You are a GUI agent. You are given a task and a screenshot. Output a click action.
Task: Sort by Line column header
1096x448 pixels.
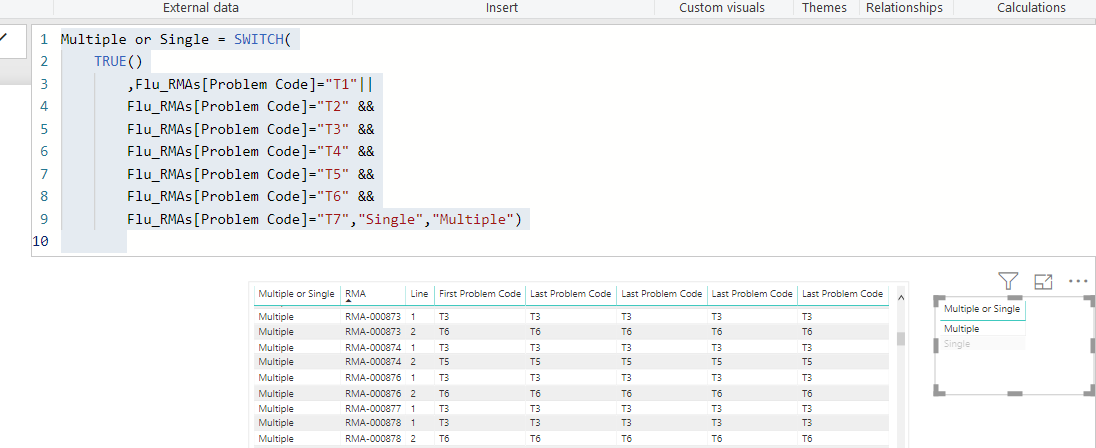[x=419, y=294]
